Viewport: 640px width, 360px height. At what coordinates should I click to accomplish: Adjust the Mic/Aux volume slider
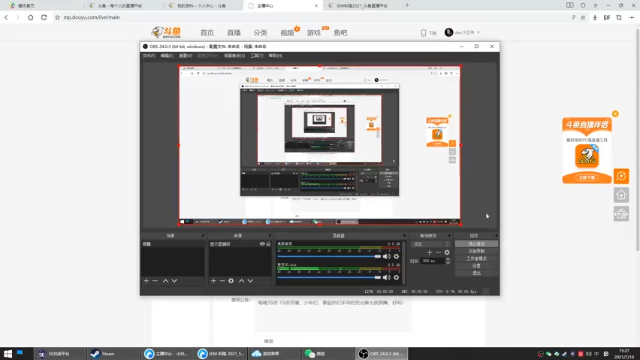[x=329, y=278]
